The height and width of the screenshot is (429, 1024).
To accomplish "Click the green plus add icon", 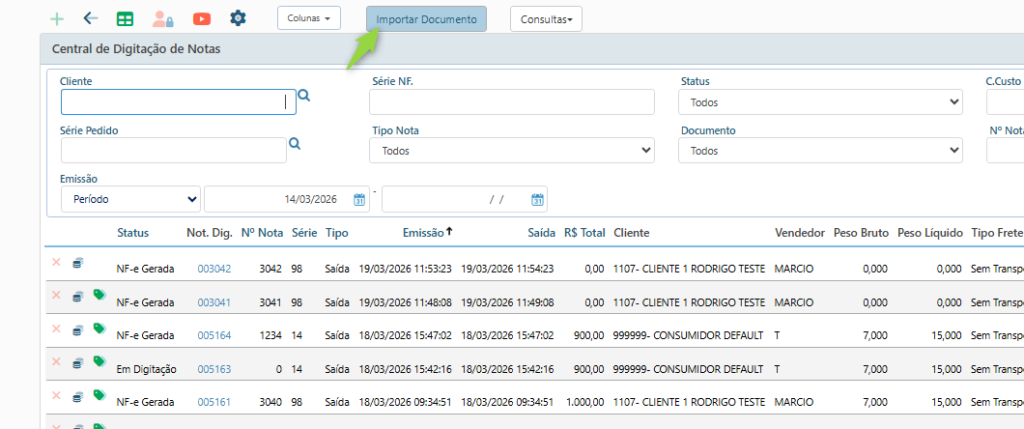I will [57, 19].
